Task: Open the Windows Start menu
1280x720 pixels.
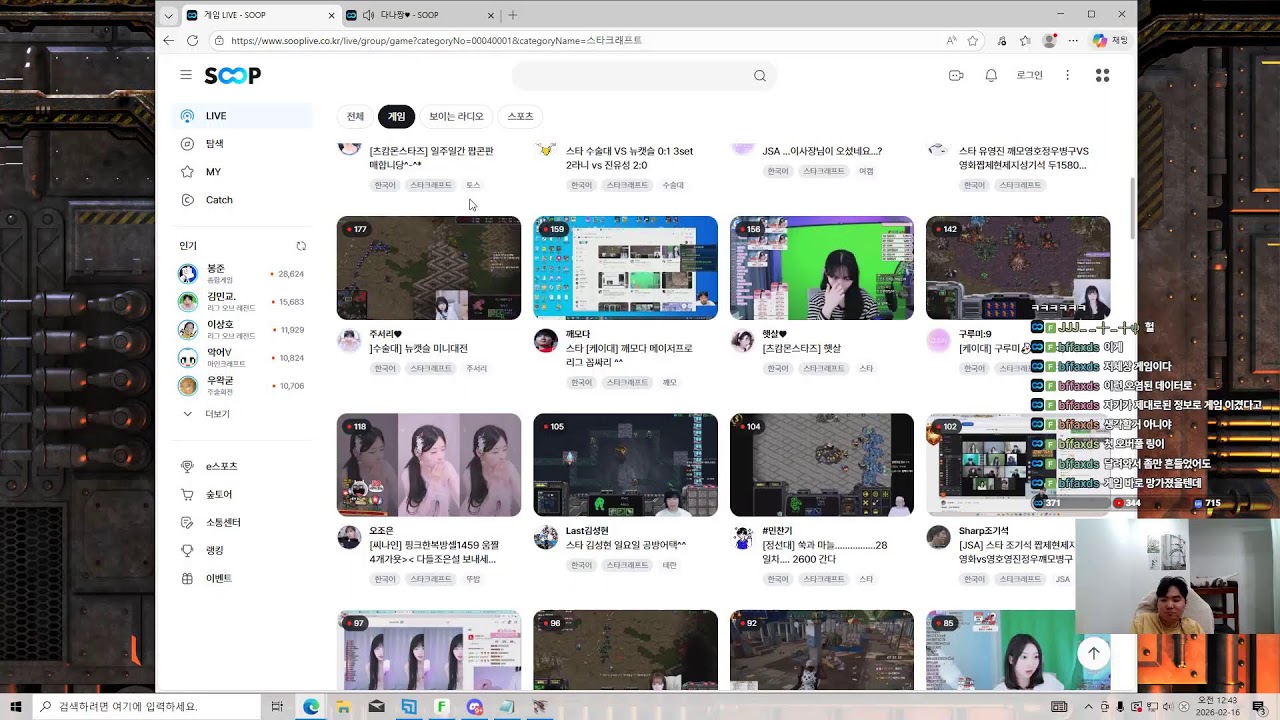Action: point(15,707)
